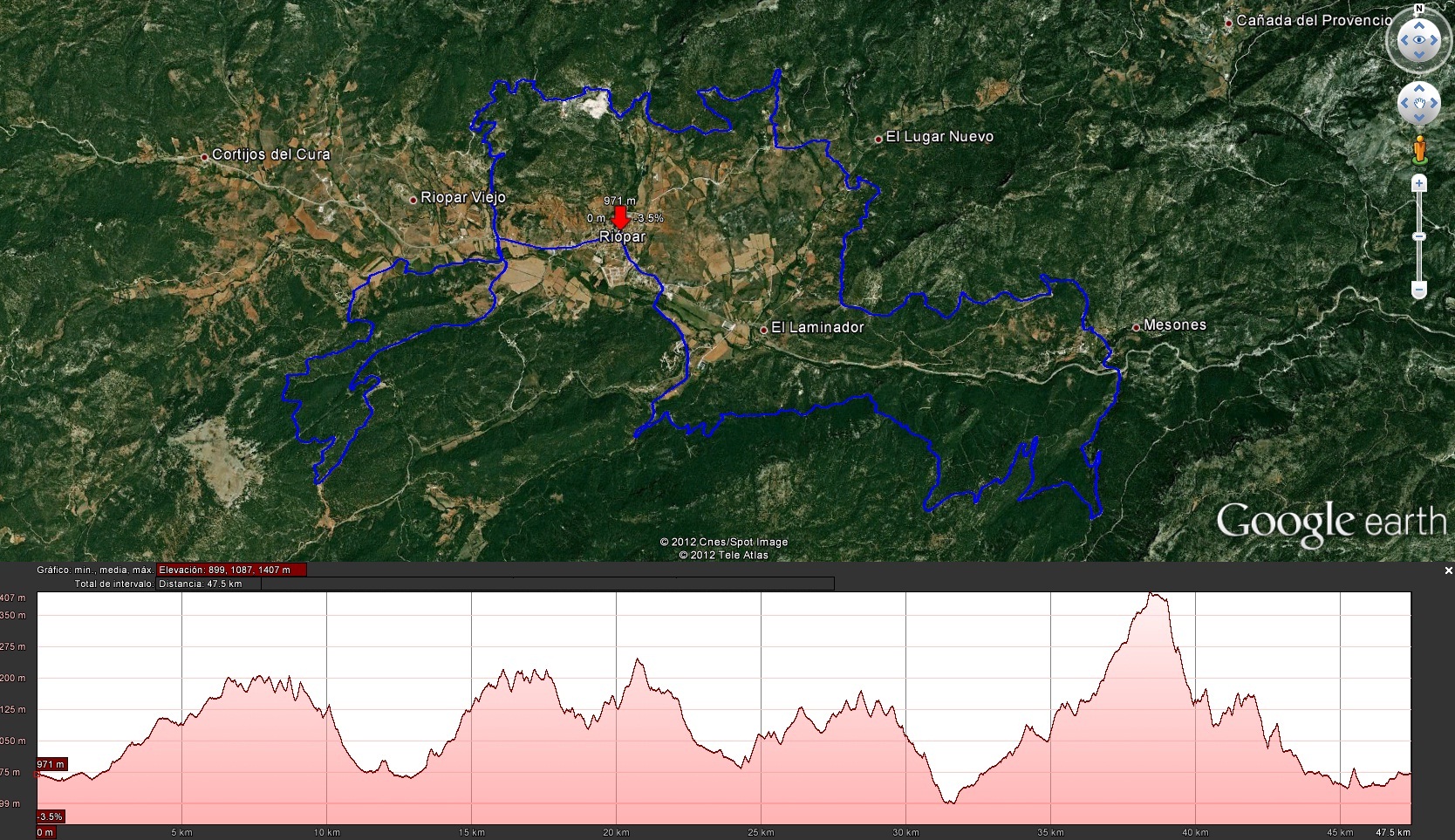This screenshot has height=840, width=1455.
Task: Click the 971 m label above red arrow
Action: pyautogui.click(x=619, y=201)
